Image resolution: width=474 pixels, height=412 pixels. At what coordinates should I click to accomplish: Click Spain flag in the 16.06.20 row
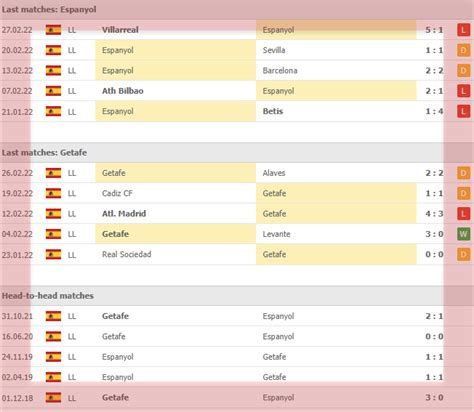pyautogui.click(x=53, y=336)
